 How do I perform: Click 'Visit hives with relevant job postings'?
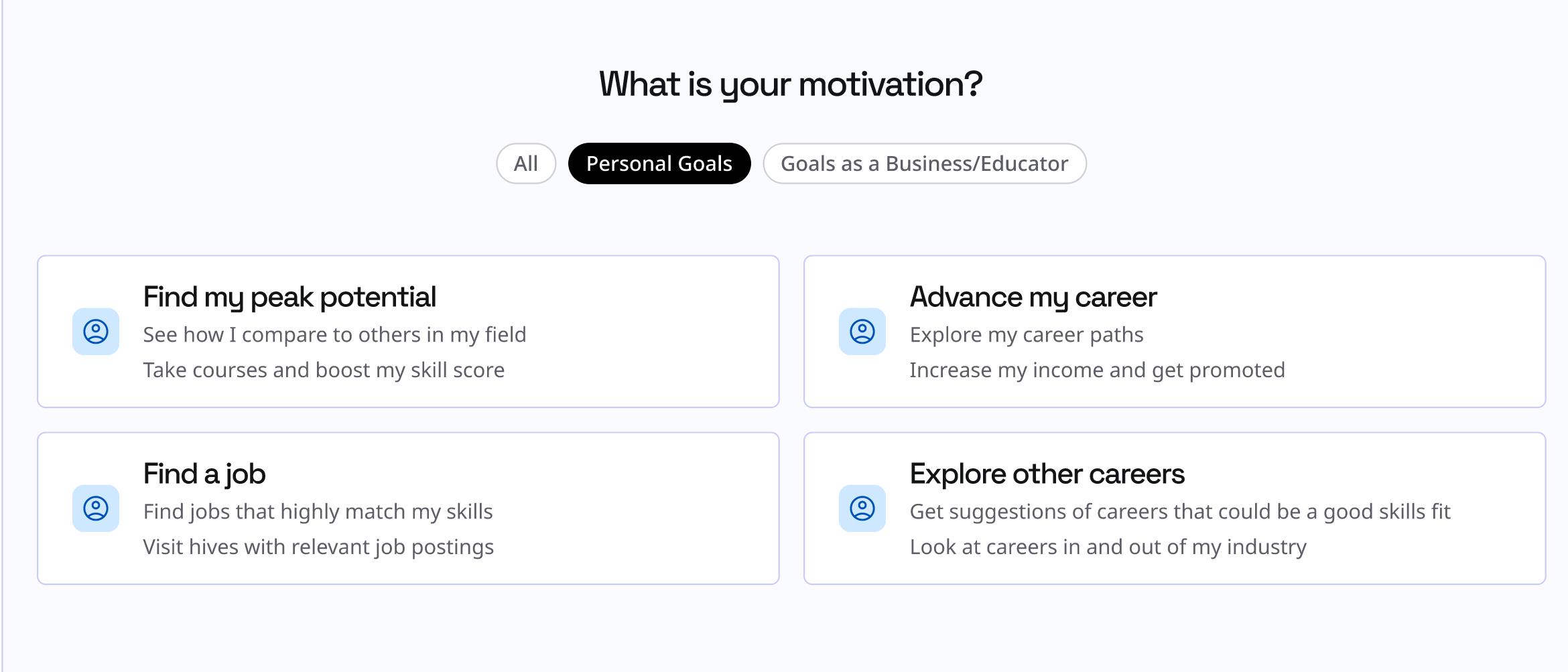(x=318, y=547)
